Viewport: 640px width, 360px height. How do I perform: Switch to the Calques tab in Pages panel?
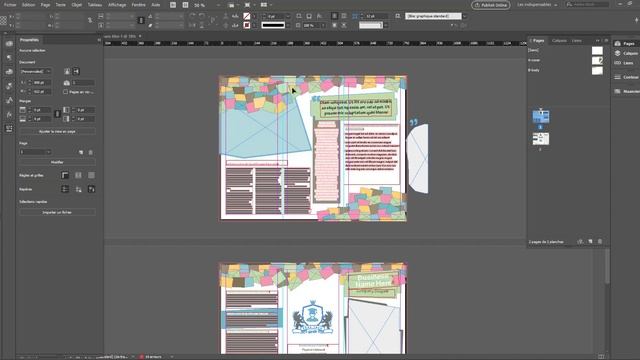point(559,40)
